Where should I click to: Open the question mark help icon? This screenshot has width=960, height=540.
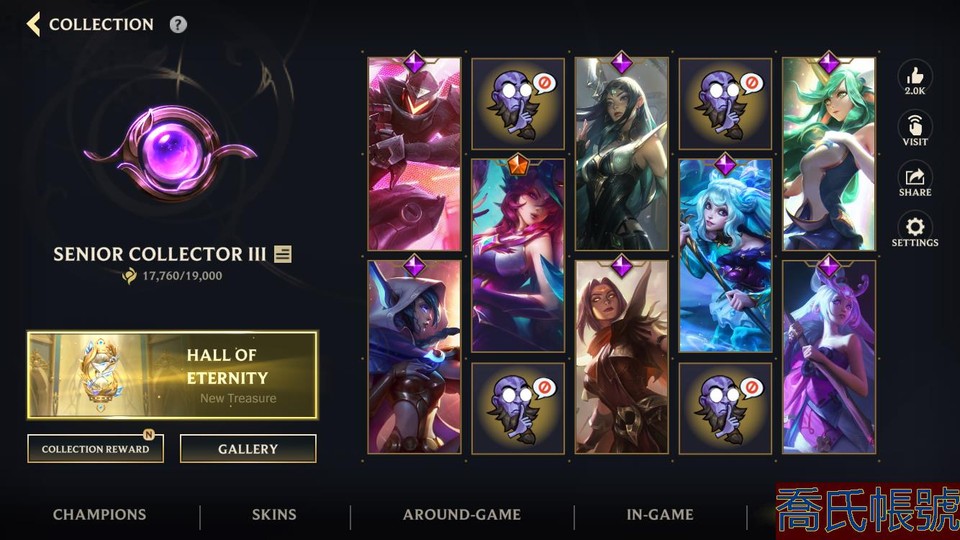tap(178, 24)
